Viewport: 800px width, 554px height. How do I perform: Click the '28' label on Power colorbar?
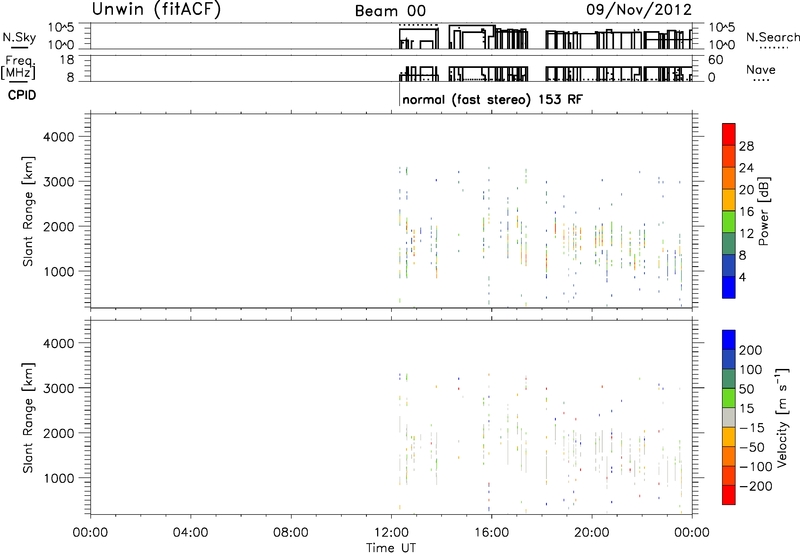click(746, 146)
